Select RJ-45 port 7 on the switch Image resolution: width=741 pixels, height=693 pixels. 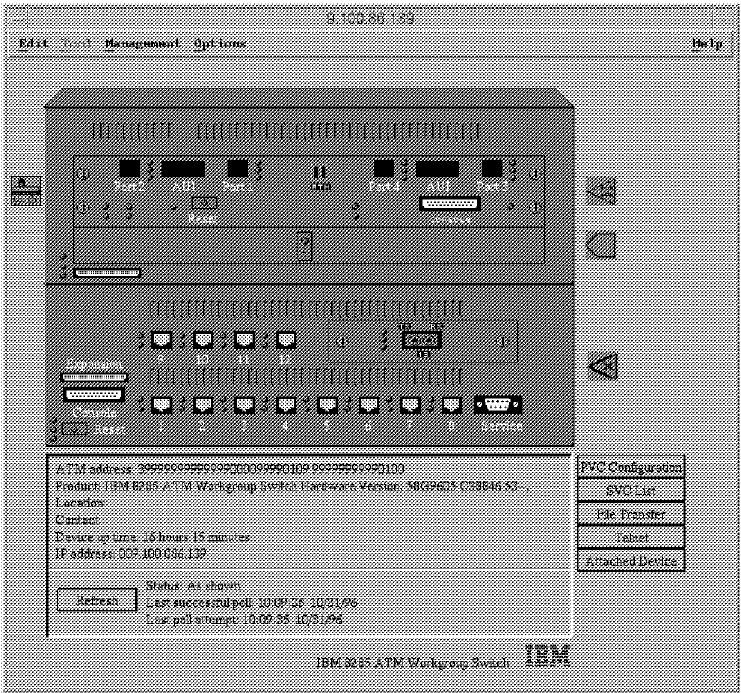tap(410, 405)
